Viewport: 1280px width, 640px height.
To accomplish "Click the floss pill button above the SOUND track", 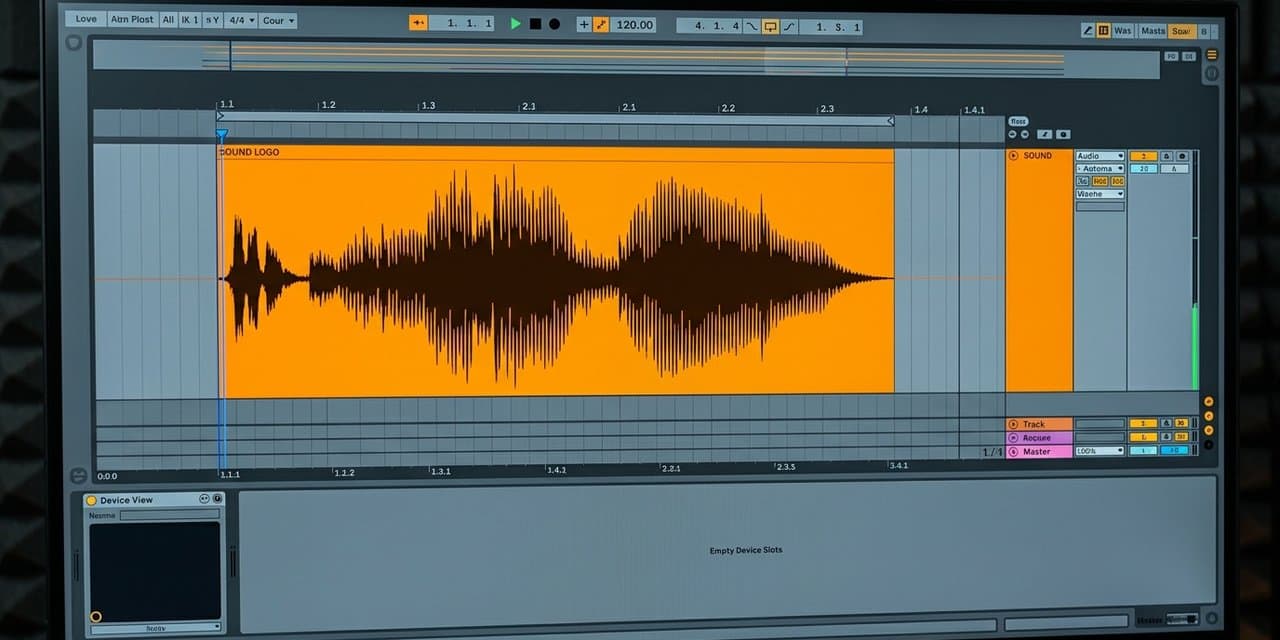I will point(1018,121).
